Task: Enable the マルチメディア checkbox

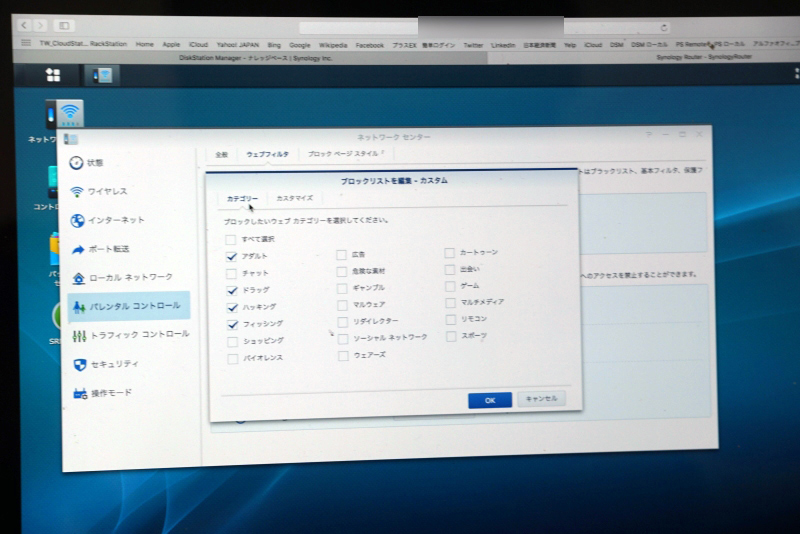Action: (x=451, y=303)
